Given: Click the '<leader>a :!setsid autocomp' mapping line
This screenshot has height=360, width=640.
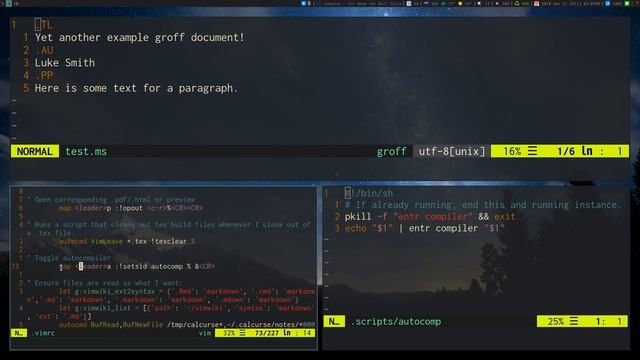Looking at the screenshot, I should tap(137, 267).
